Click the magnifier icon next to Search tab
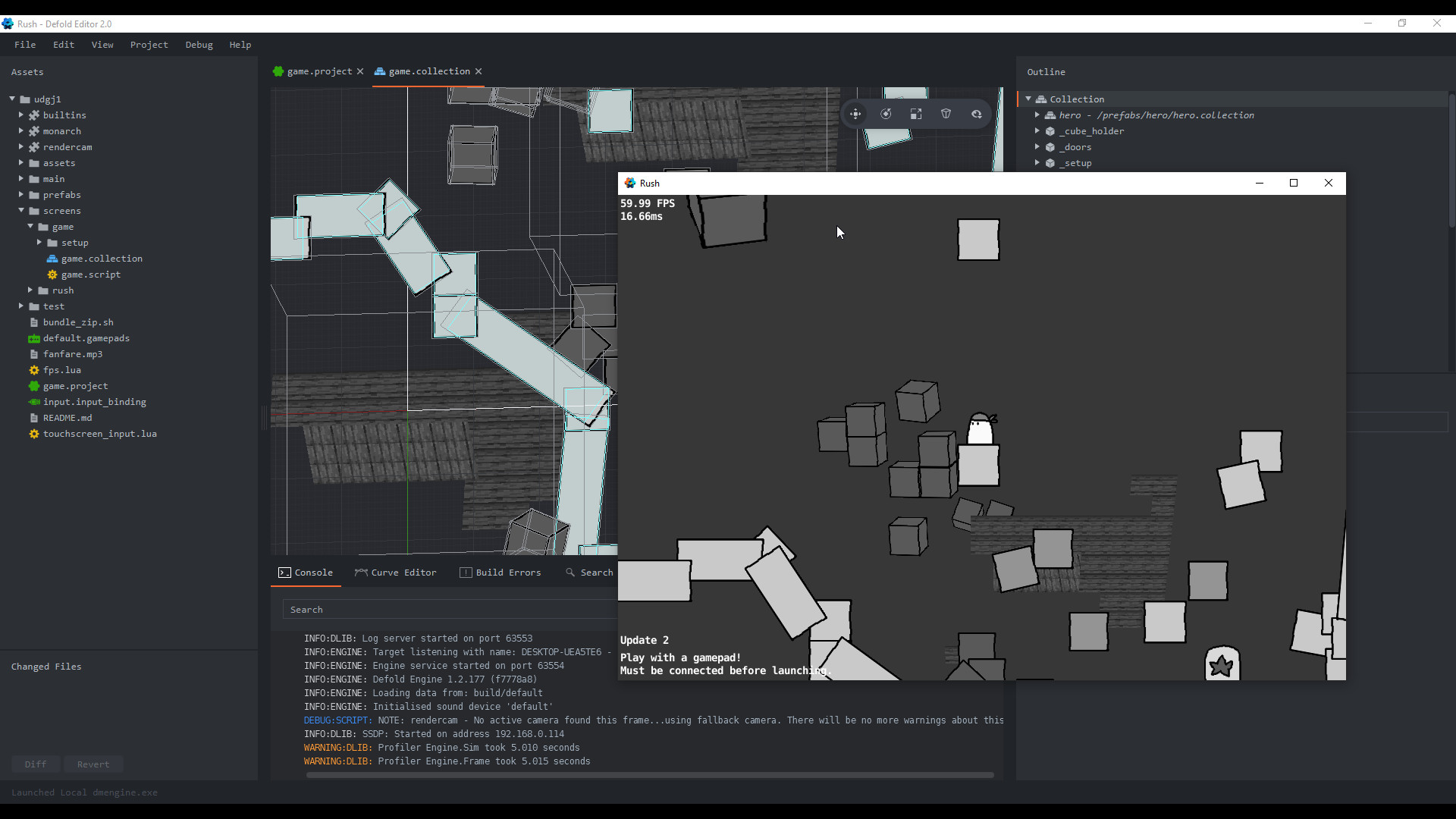The width and height of the screenshot is (1456, 819). tap(570, 573)
